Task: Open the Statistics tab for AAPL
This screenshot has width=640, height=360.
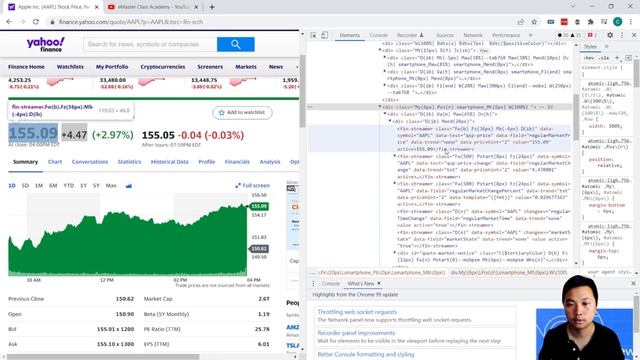Action: (129, 162)
